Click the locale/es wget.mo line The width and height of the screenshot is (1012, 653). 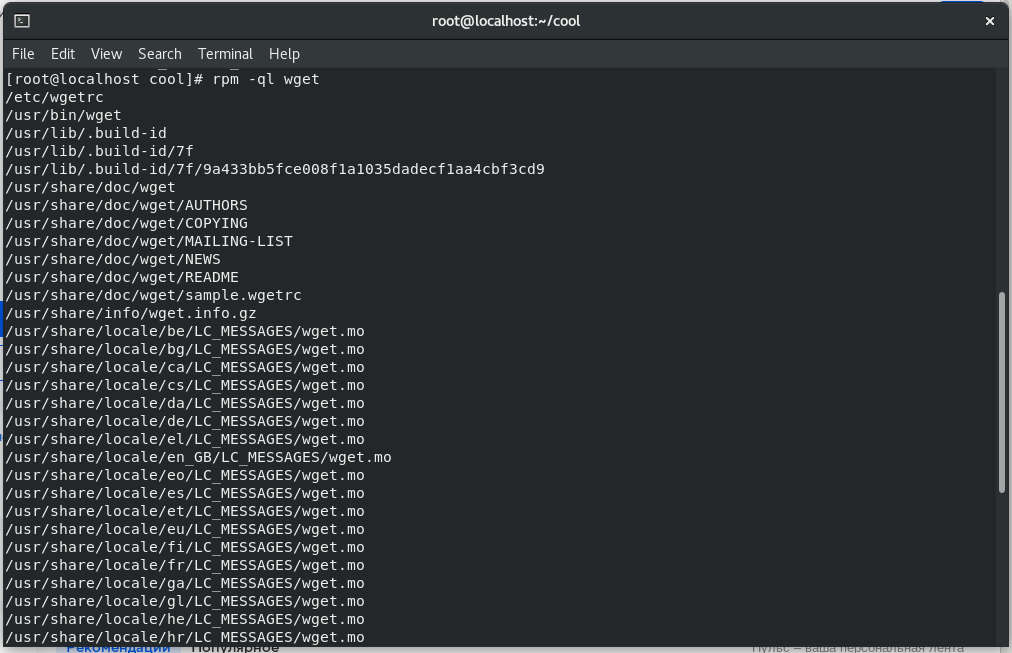point(185,494)
